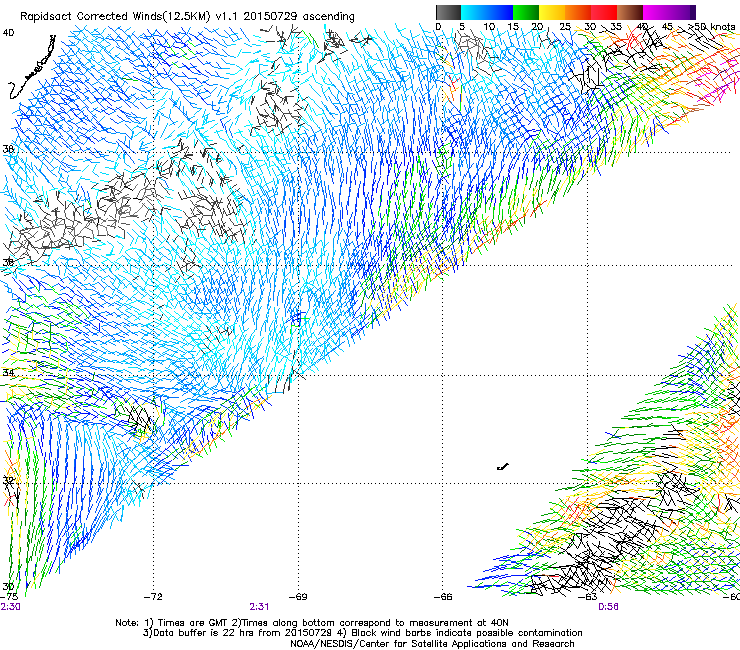Click the '0' label under the color bar
The width and height of the screenshot is (740, 650).
coord(438,27)
